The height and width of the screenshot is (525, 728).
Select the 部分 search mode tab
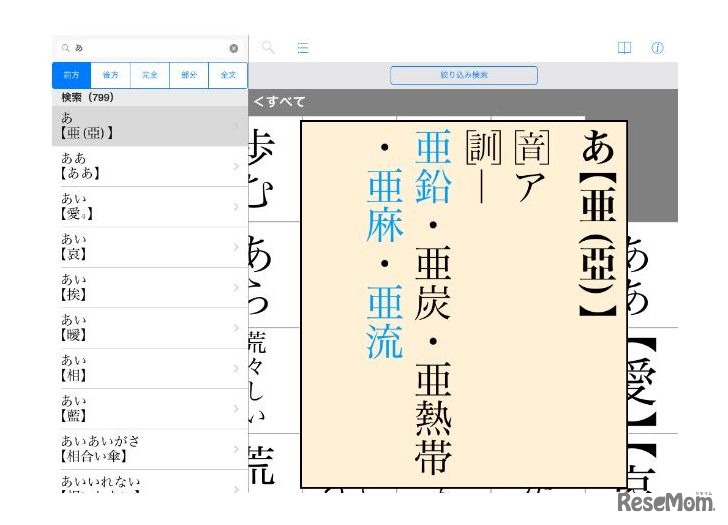point(189,75)
